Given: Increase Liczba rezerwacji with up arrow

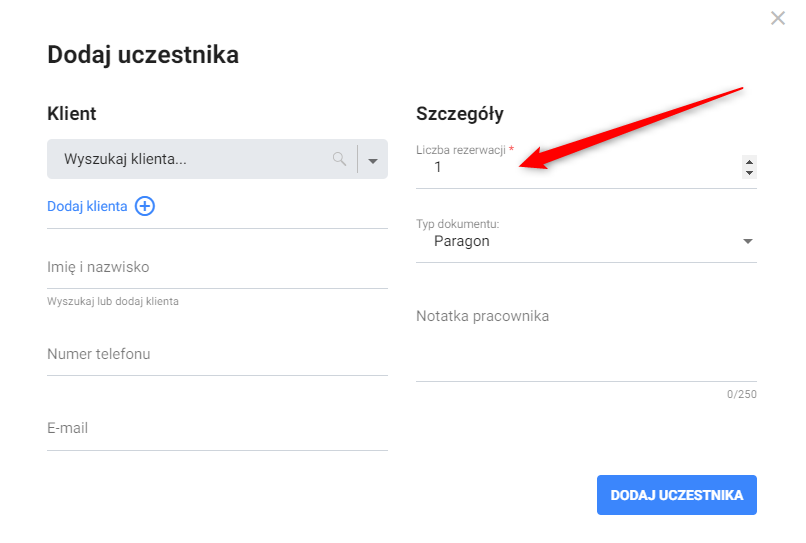Looking at the screenshot, I should tap(749, 162).
